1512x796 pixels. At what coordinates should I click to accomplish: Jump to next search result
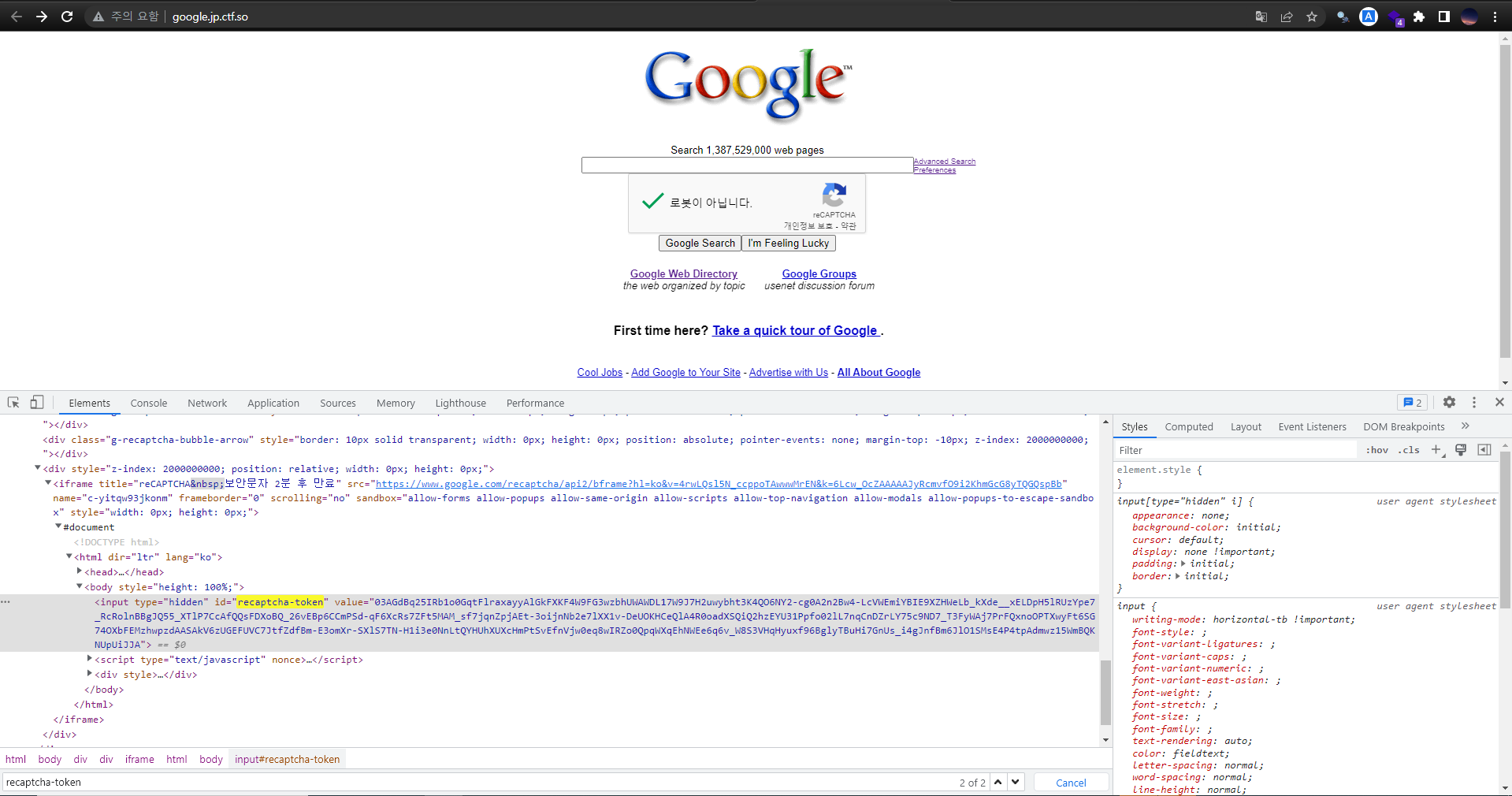click(x=1016, y=782)
